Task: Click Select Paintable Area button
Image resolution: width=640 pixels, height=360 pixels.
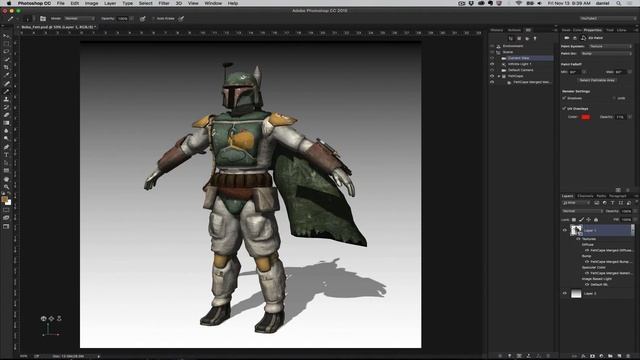Action: [597, 80]
